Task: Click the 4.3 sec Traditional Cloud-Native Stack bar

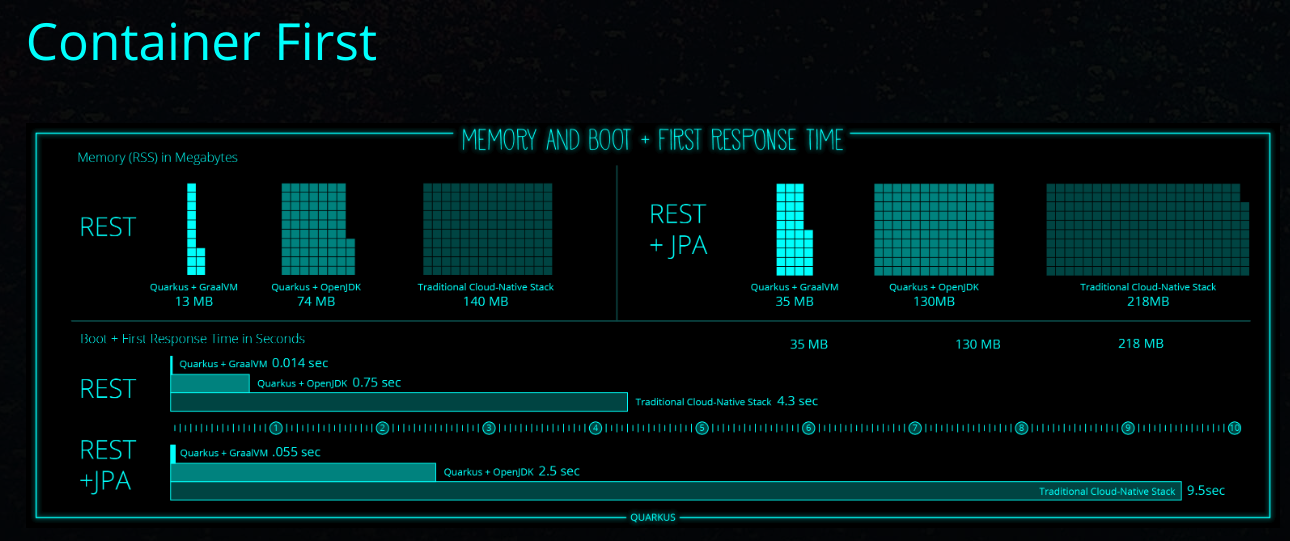Action: coord(399,402)
